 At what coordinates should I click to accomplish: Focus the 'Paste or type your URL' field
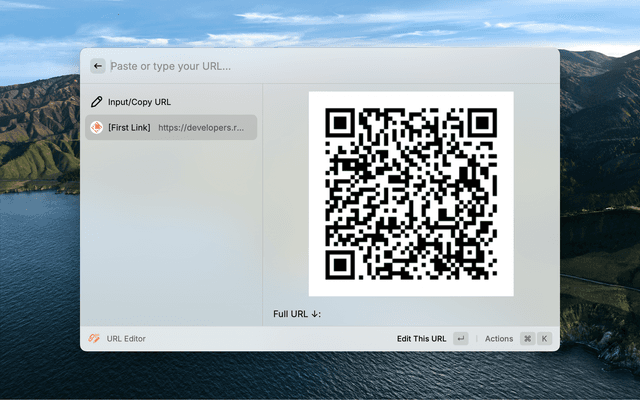tap(320, 66)
